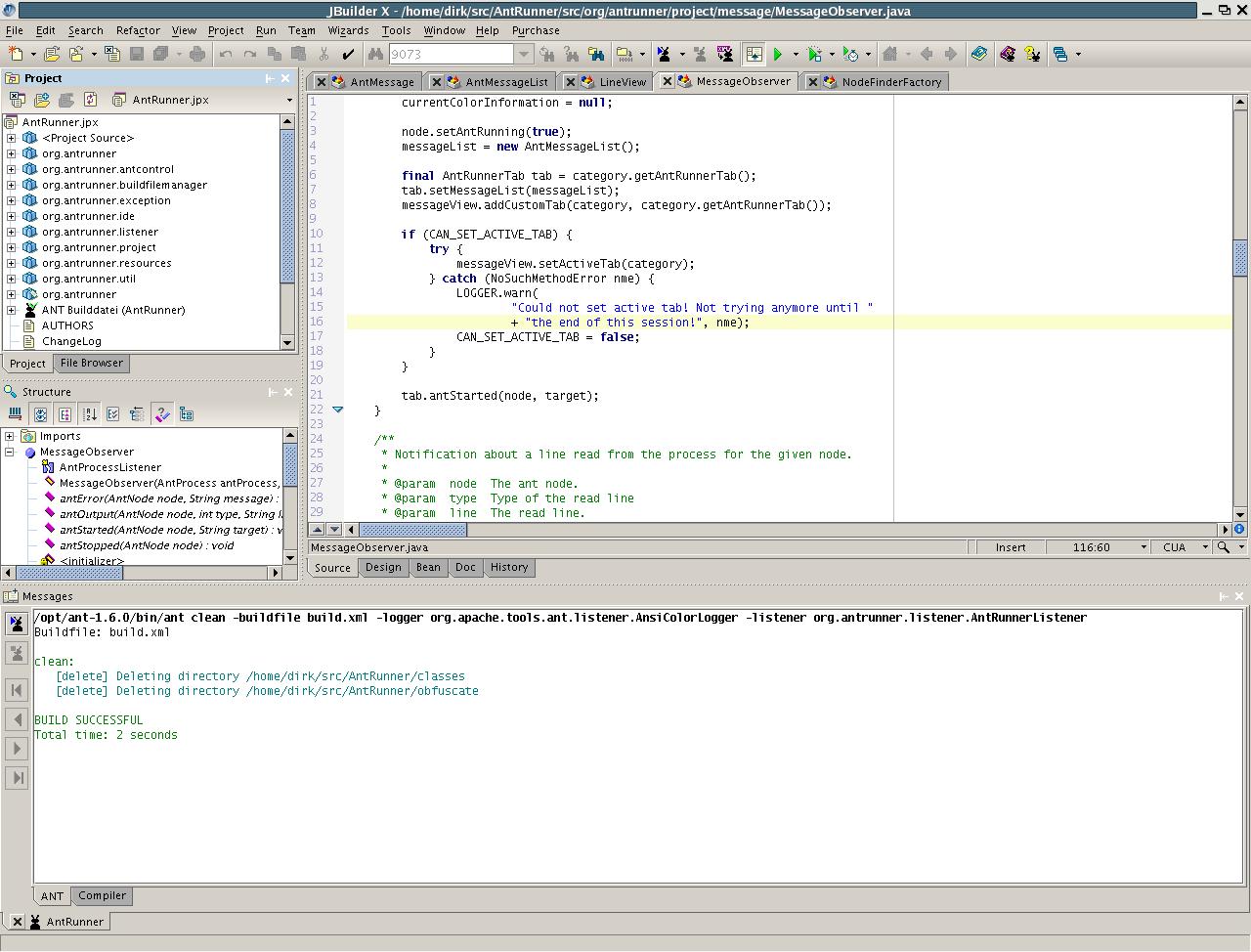
Task: Open the AntRunner.jpx project dropdown
Action: (x=289, y=100)
